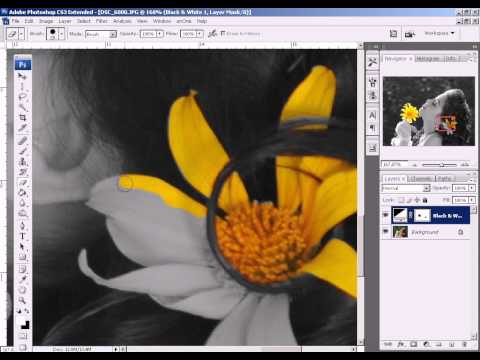The image size is (480, 360).
Task: Select the layer mask thumbnail
Action: (422, 215)
